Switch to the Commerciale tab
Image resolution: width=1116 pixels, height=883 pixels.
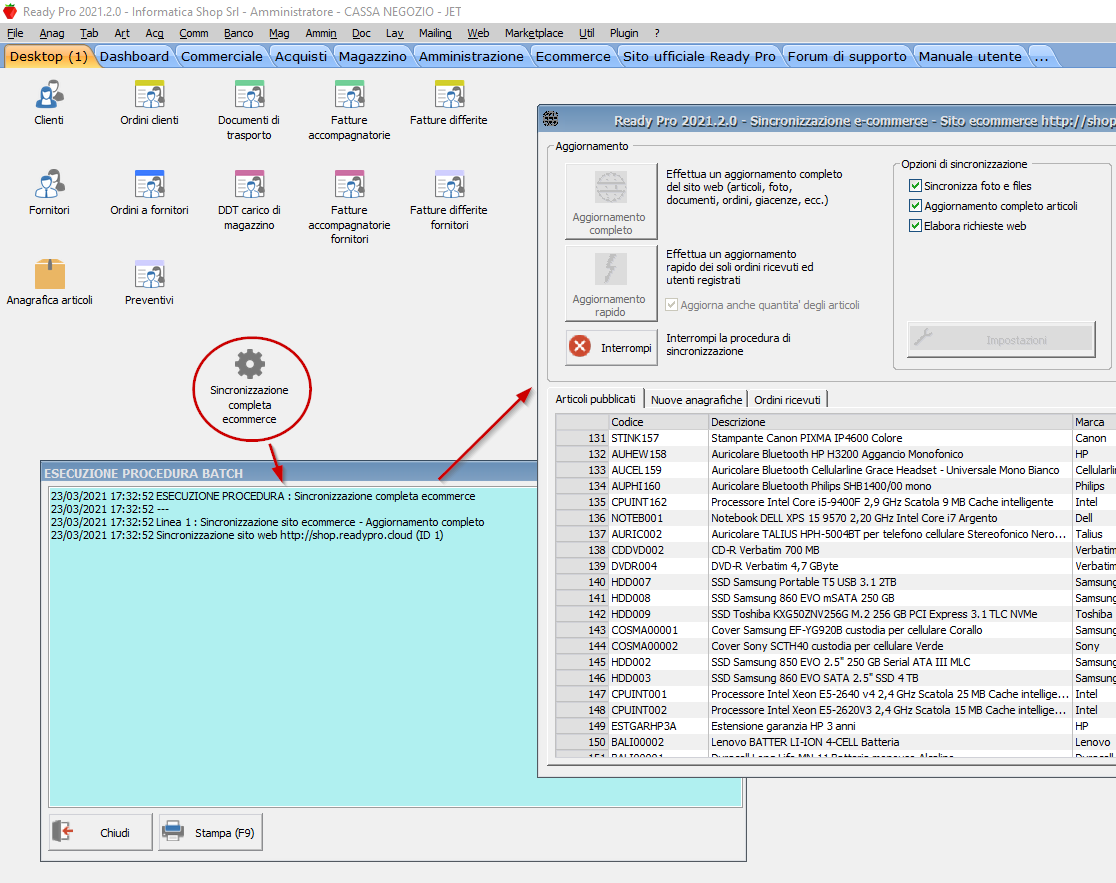[x=221, y=56]
